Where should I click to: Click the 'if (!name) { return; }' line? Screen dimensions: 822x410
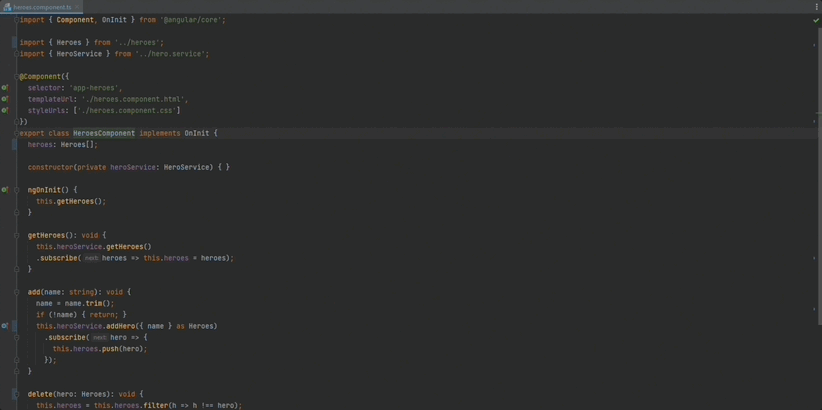[81, 315]
